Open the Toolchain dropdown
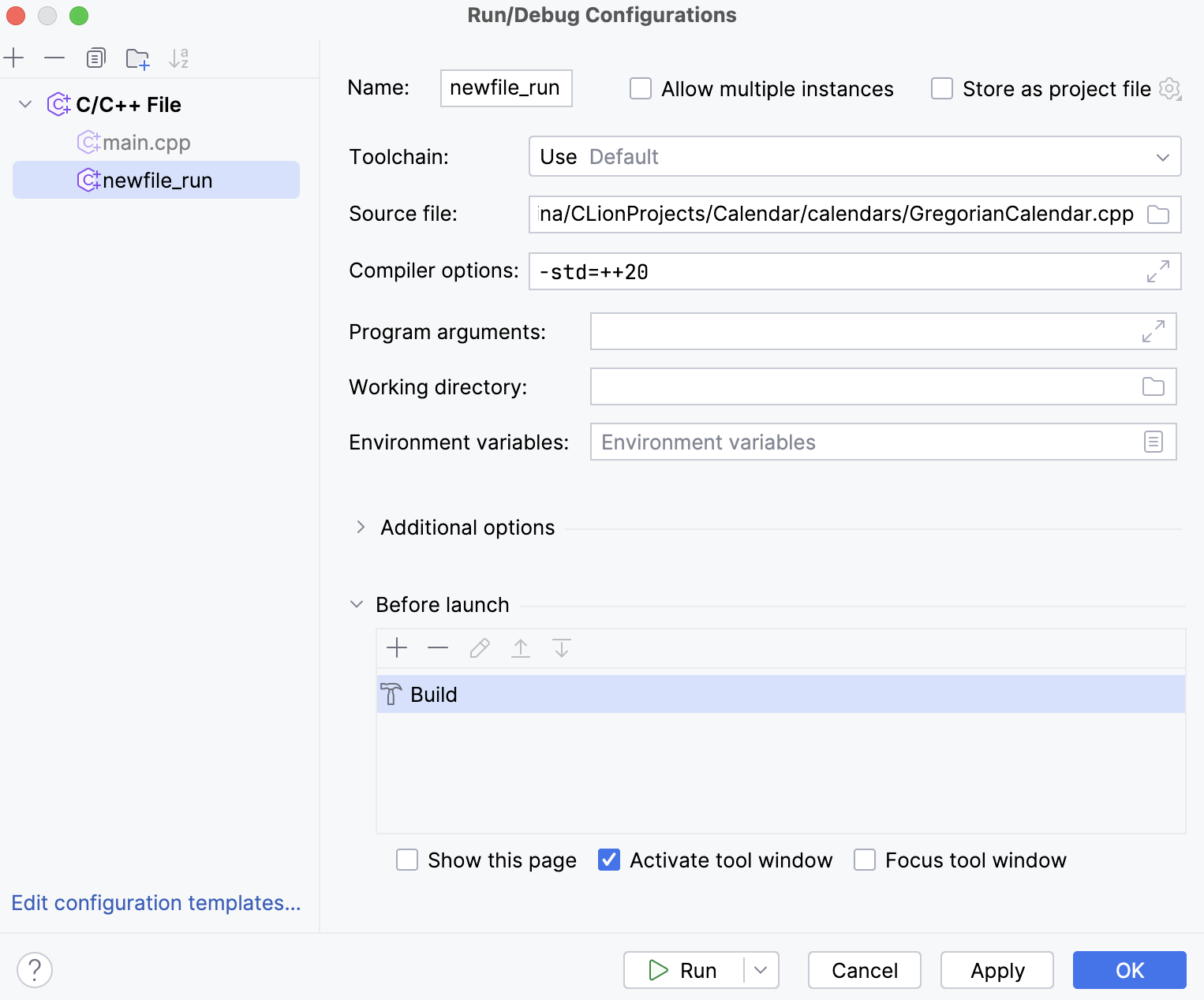Viewport: 1204px width, 1000px height. pos(1161,156)
